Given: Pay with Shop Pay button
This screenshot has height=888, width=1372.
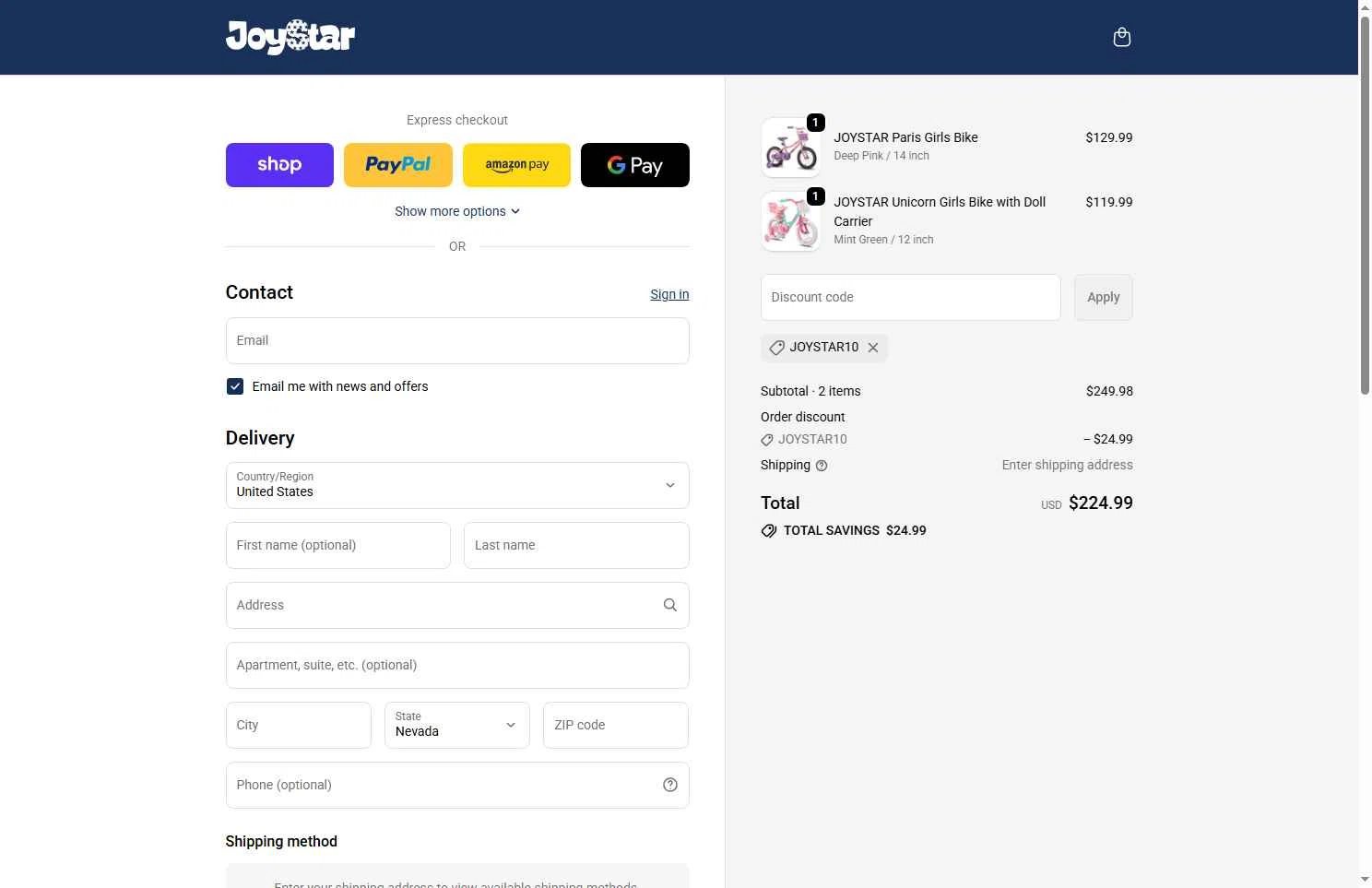Looking at the screenshot, I should (279, 165).
